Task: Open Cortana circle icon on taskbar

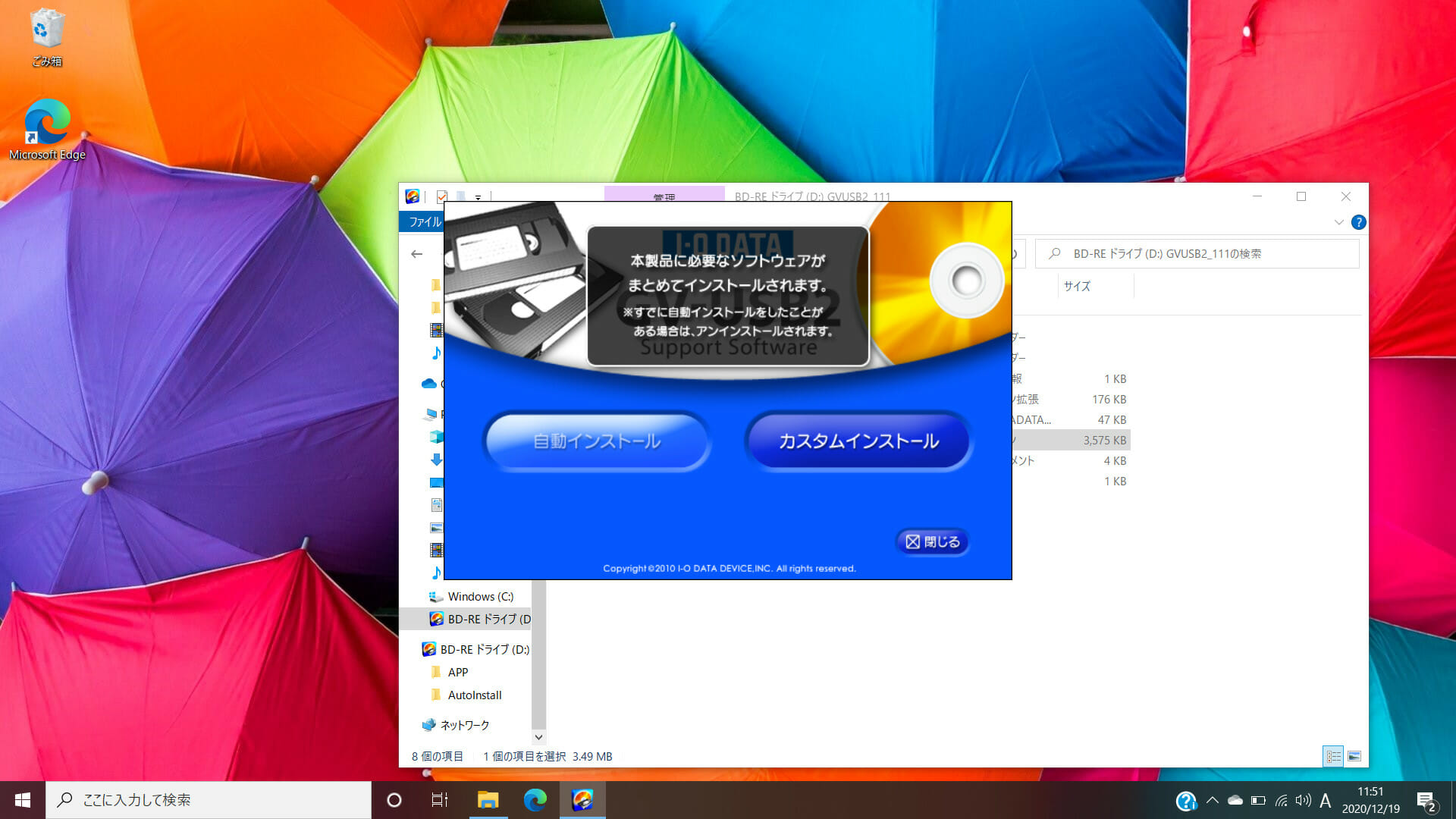Action: point(394,800)
